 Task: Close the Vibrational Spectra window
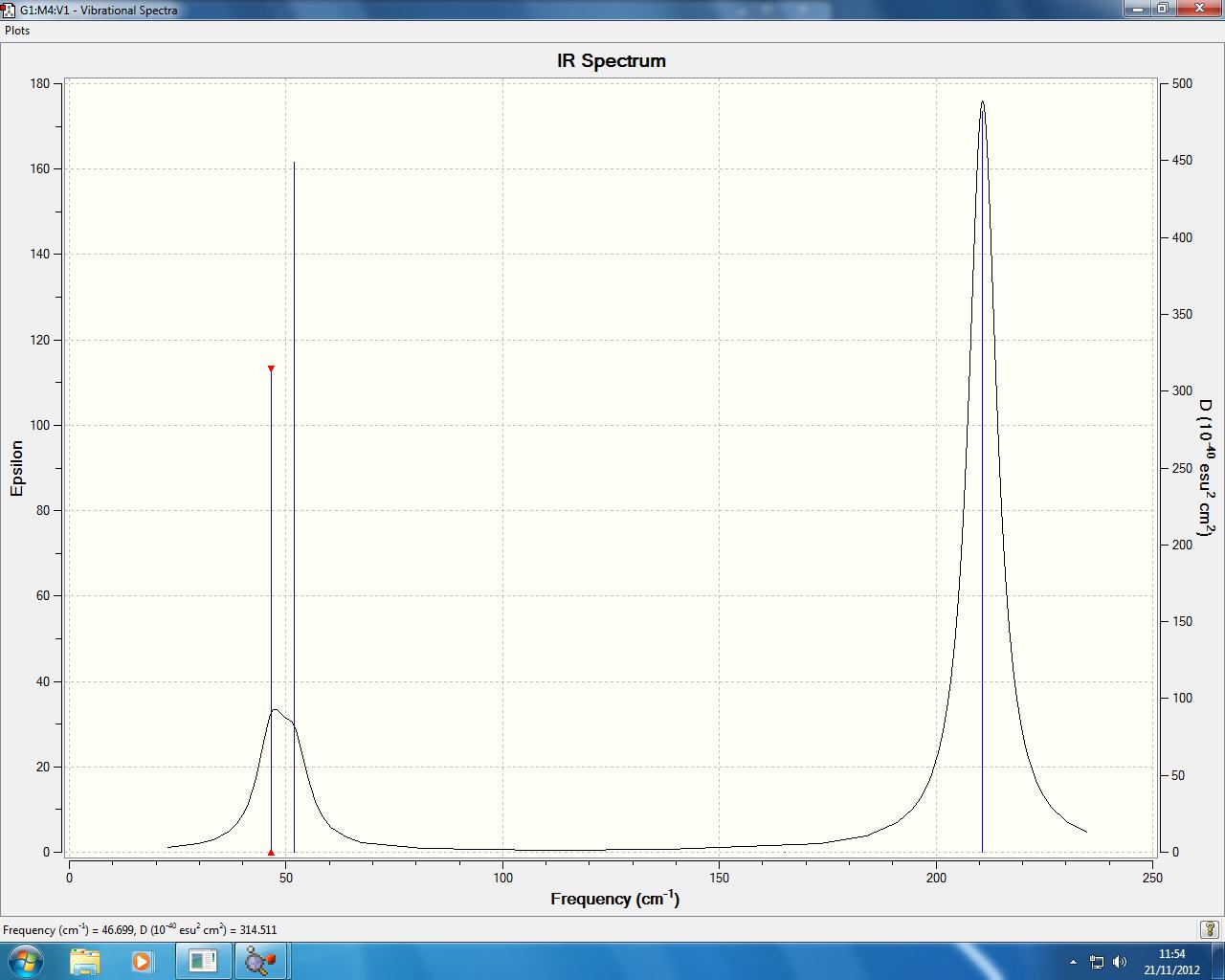pyautogui.click(x=1197, y=8)
